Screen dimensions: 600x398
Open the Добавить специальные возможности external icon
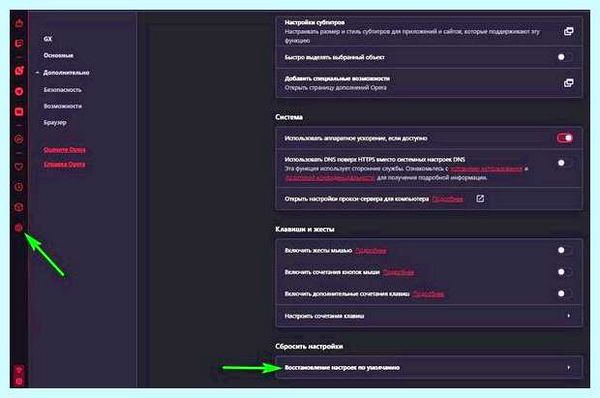point(568,83)
